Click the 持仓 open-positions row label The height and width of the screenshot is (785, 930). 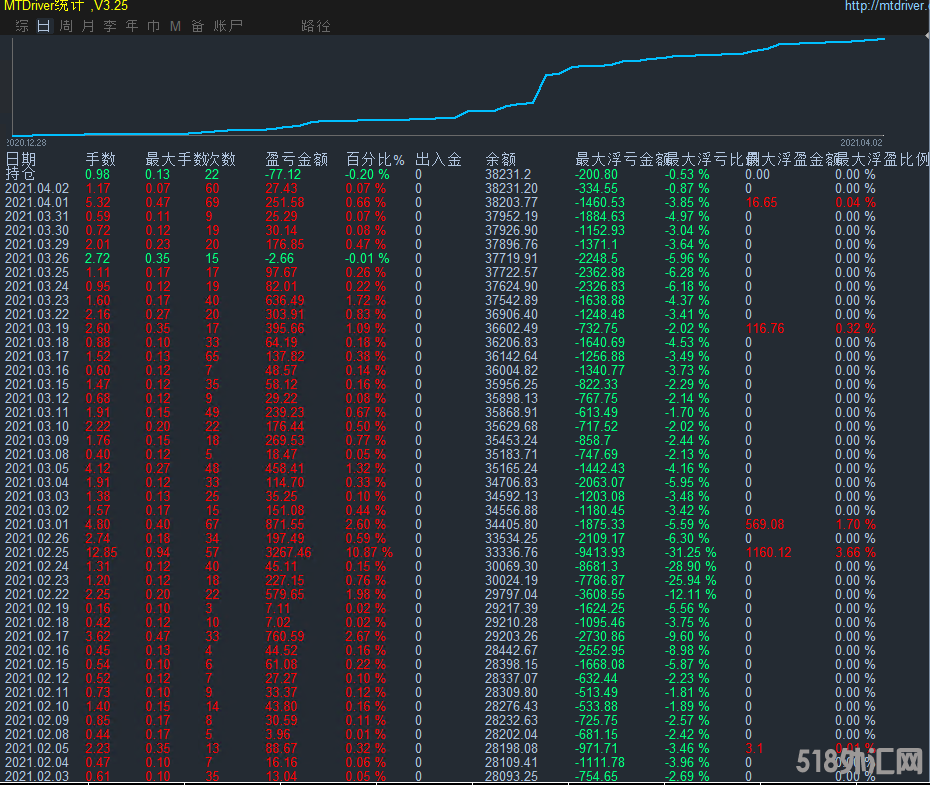(x=21, y=173)
